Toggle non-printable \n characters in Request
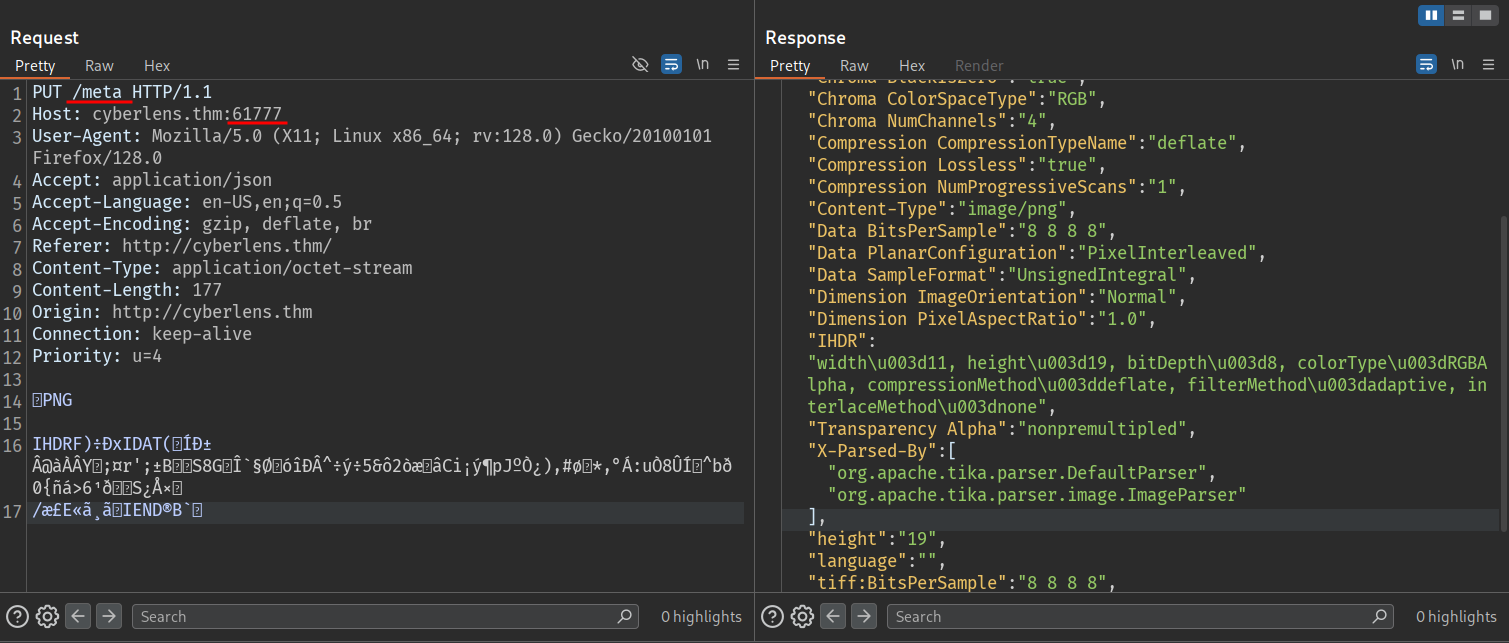This screenshot has width=1509, height=643. point(703,65)
